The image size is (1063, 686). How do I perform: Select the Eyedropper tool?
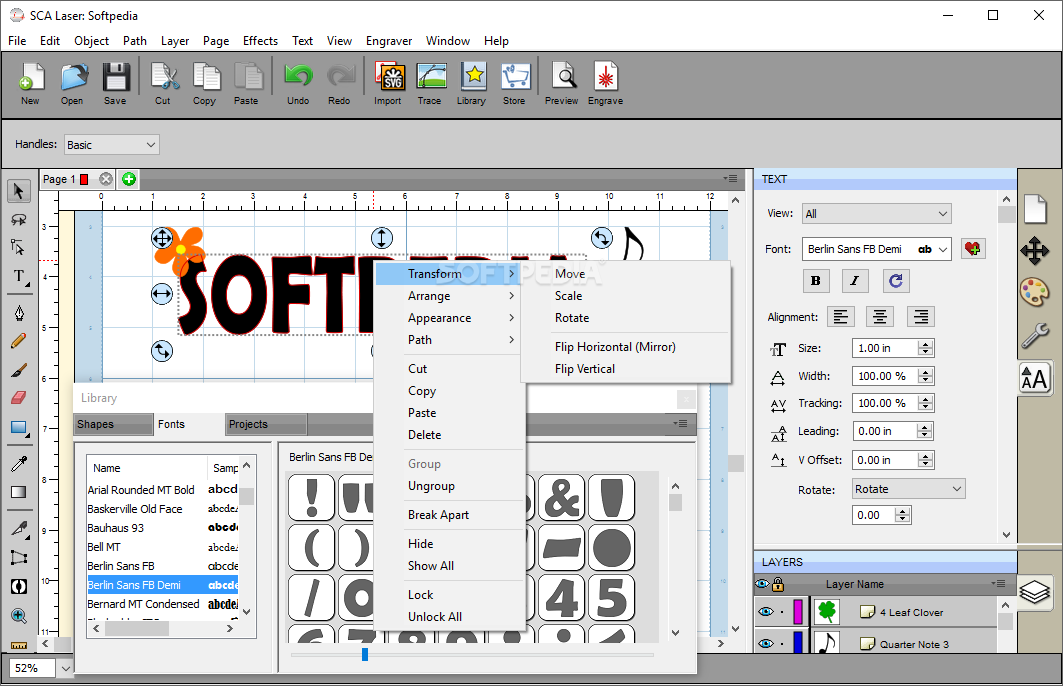[x=19, y=464]
